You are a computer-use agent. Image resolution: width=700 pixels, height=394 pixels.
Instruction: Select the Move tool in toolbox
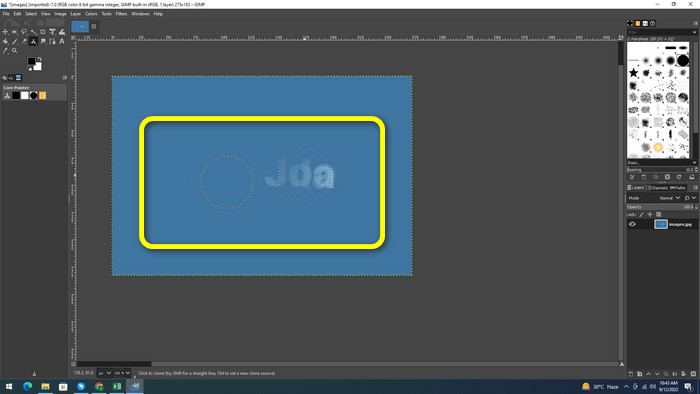click(5, 32)
